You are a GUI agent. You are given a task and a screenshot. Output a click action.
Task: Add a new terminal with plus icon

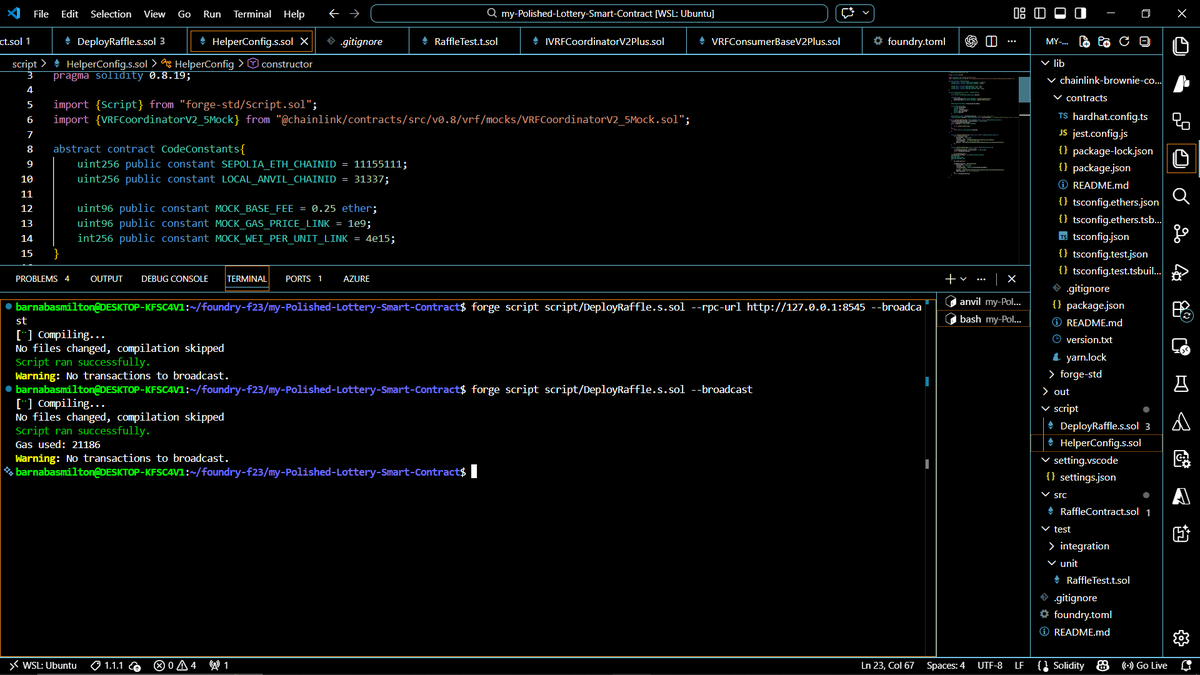pos(949,279)
